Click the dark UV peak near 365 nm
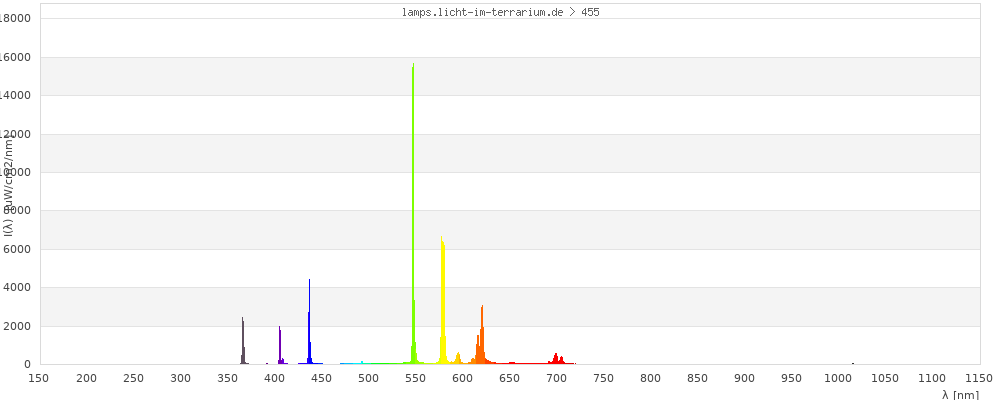Screen dimensions: 1000x400 [x=243, y=340]
